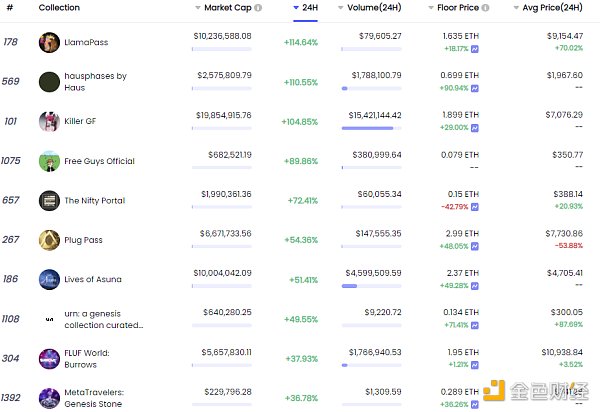Click the Lives of Asuna market cap value

(x=222, y=272)
